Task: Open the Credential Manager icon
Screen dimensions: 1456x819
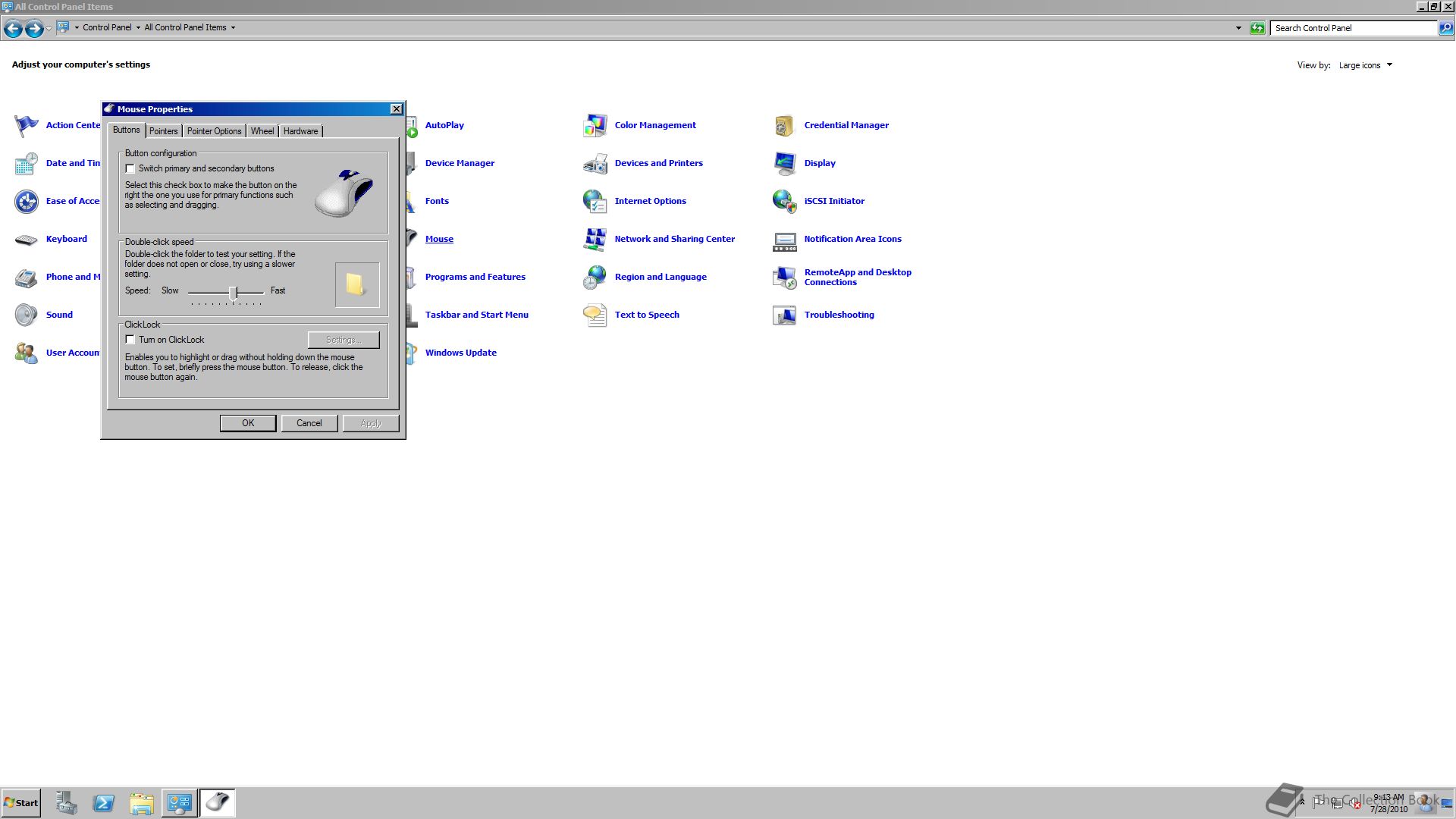Action: point(784,125)
